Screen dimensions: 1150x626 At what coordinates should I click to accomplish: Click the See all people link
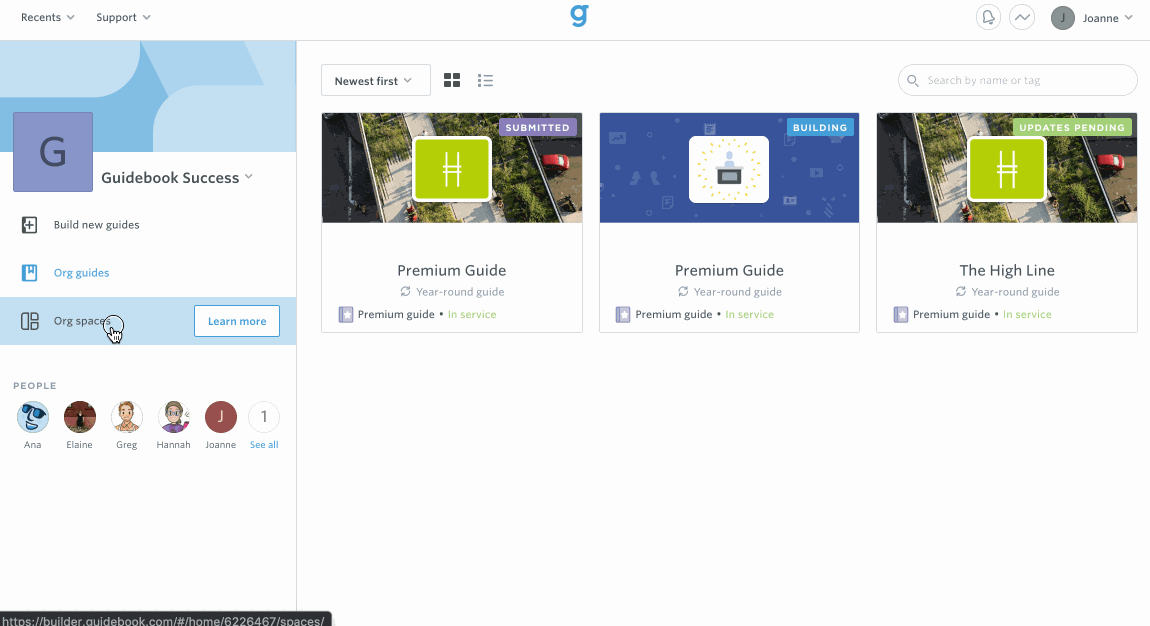[x=263, y=444]
